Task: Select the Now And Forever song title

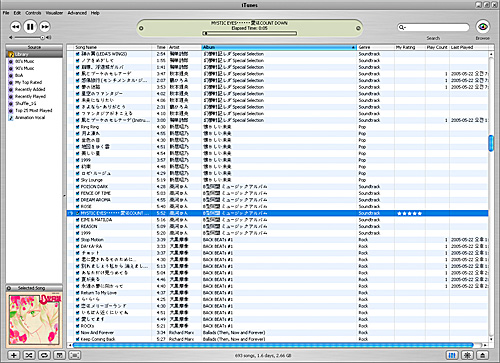Action: pyautogui.click(x=97, y=333)
